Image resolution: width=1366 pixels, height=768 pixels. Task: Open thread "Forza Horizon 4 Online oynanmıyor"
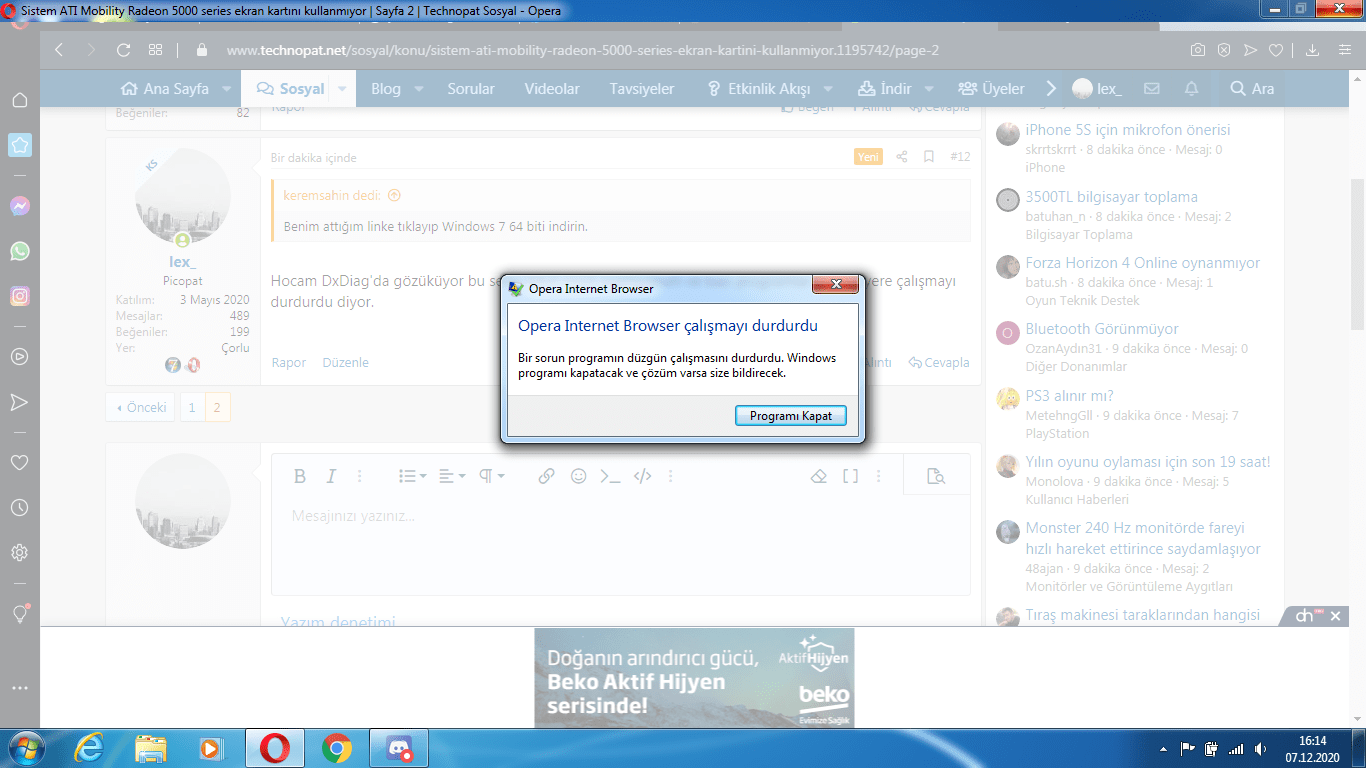[1142, 263]
